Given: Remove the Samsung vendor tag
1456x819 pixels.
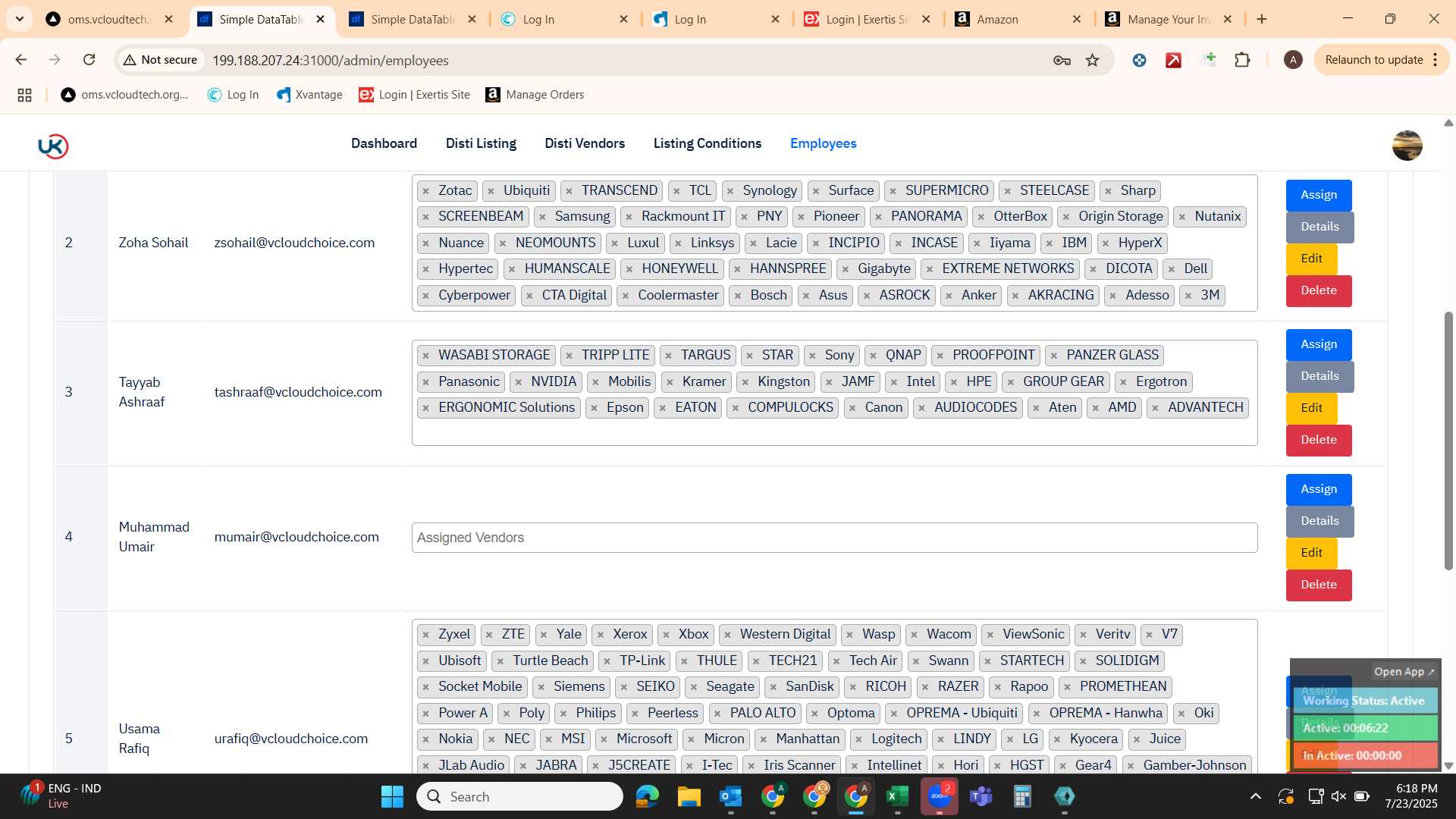Looking at the screenshot, I should [542, 217].
